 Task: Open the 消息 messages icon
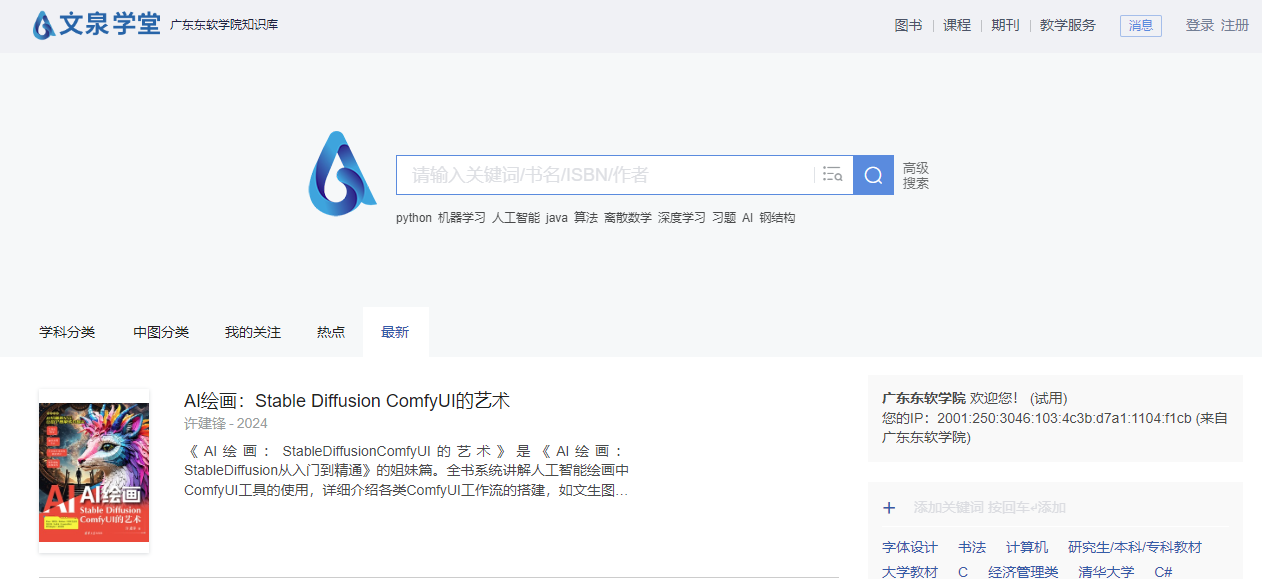coord(1140,25)
